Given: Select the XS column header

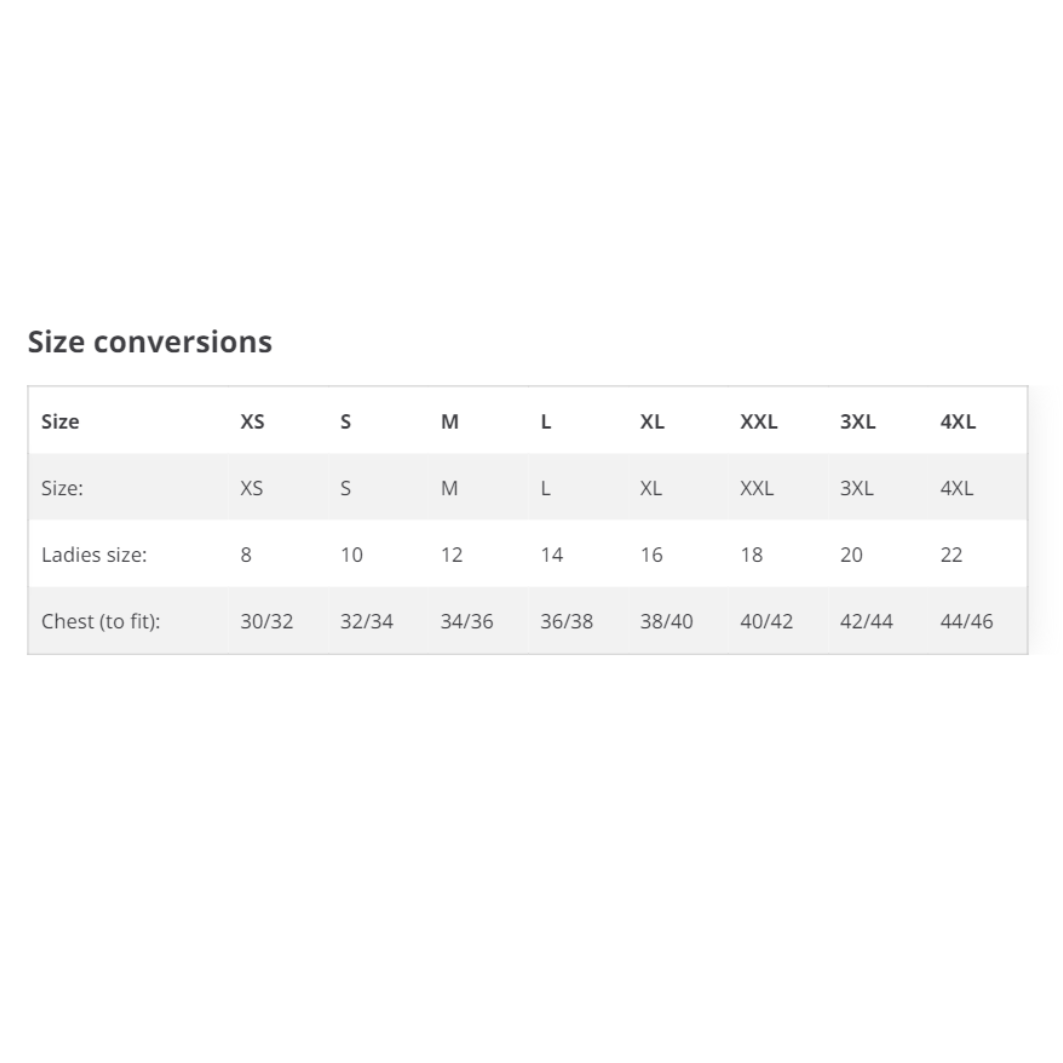Looking at the screenshot, I should pos(252,422).
